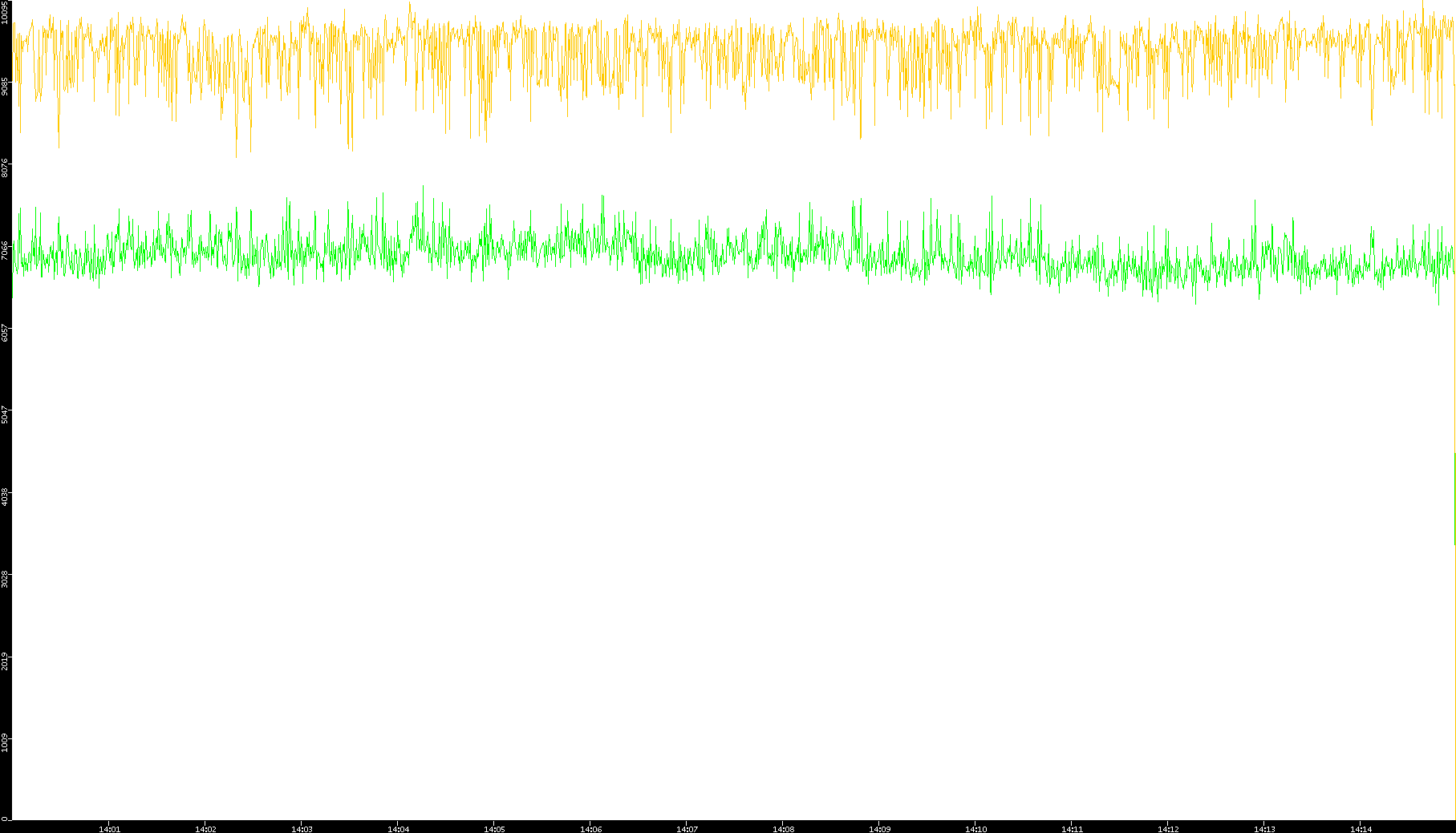This screenshot has height=833, width=1456.
Task: Click the 1009 vertical axis label
Action: click(x=6, y=742)
